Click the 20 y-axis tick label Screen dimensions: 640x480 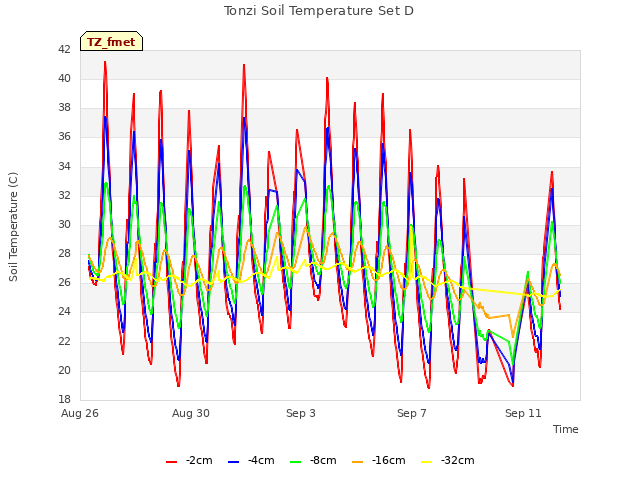point(64,370)
